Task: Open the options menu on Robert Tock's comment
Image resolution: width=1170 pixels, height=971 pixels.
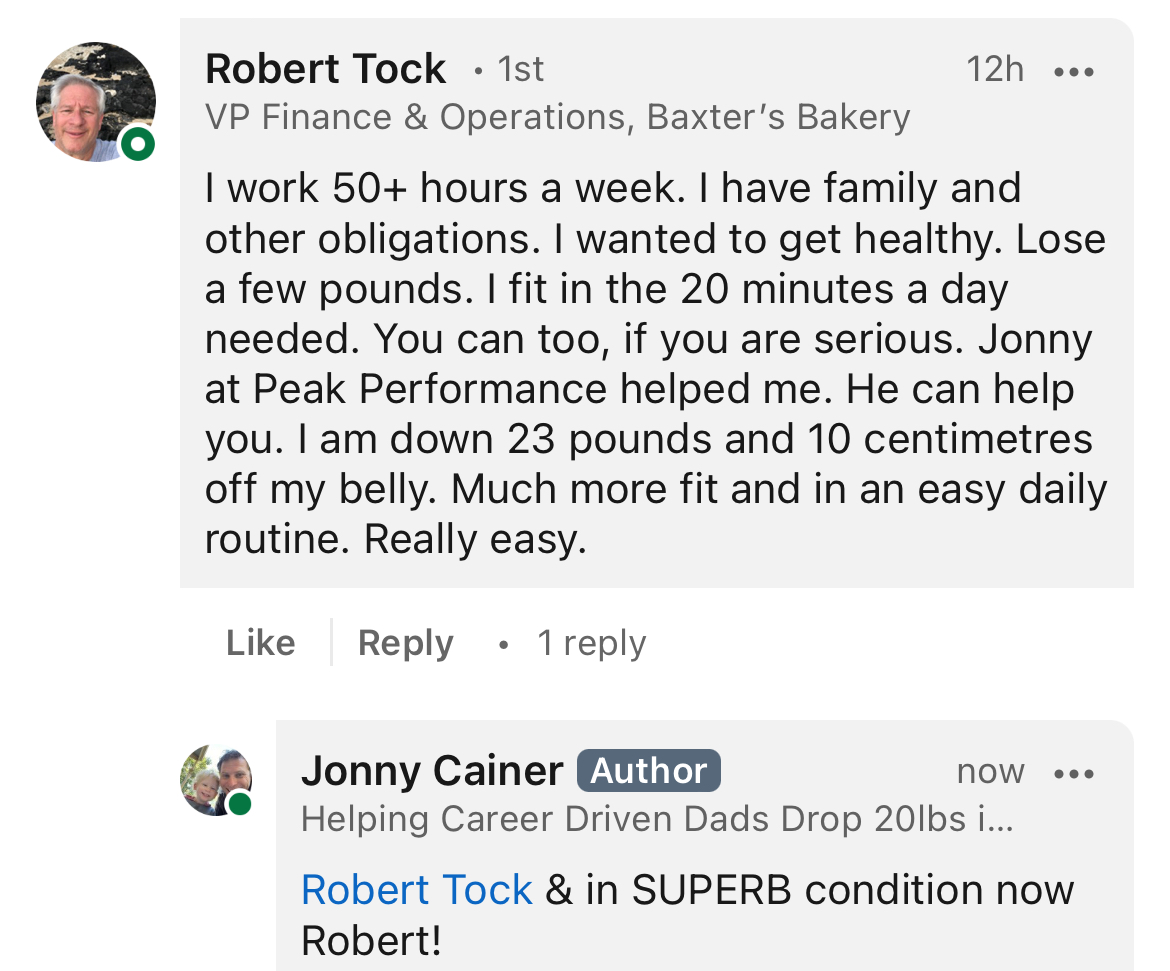Action: [1074, 72]
